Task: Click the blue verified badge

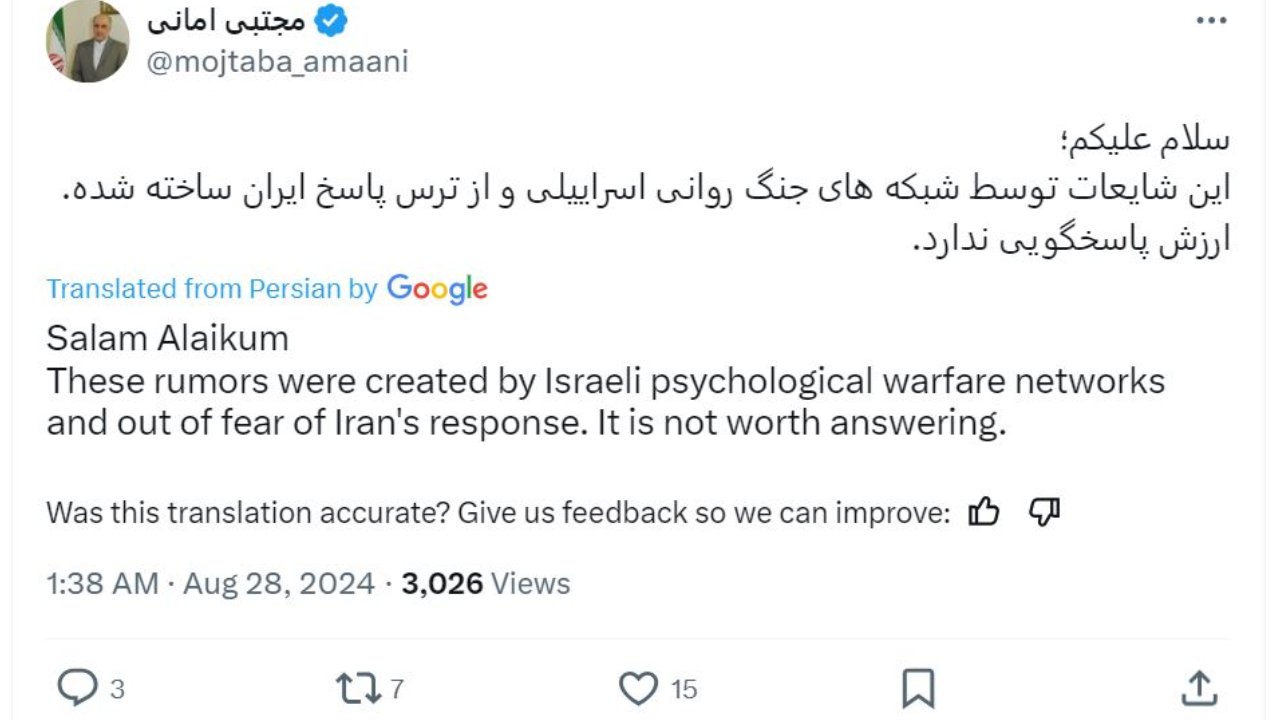Action: click(331, 19)
